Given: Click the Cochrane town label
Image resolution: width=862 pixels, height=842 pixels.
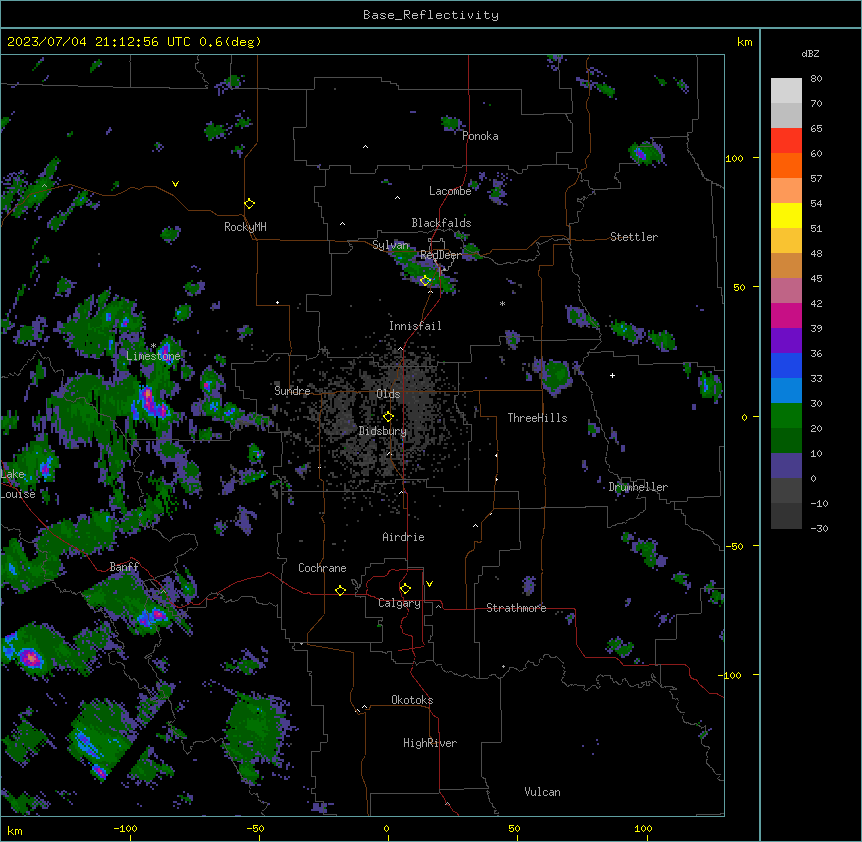Looking at the screenshot, I should [x=322, y=568].
